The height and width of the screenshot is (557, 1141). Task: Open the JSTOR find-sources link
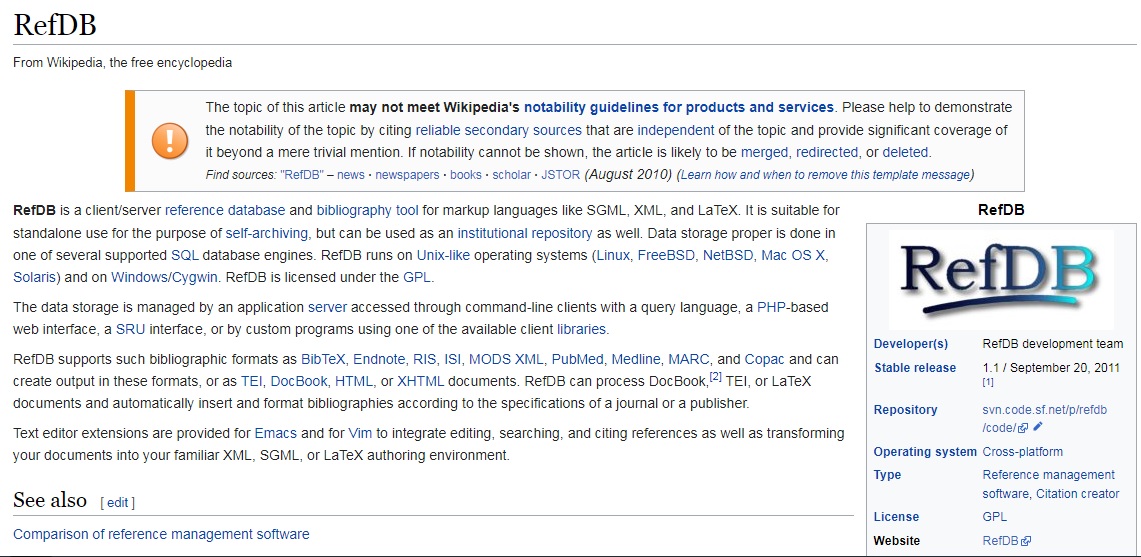pos(560,175)
